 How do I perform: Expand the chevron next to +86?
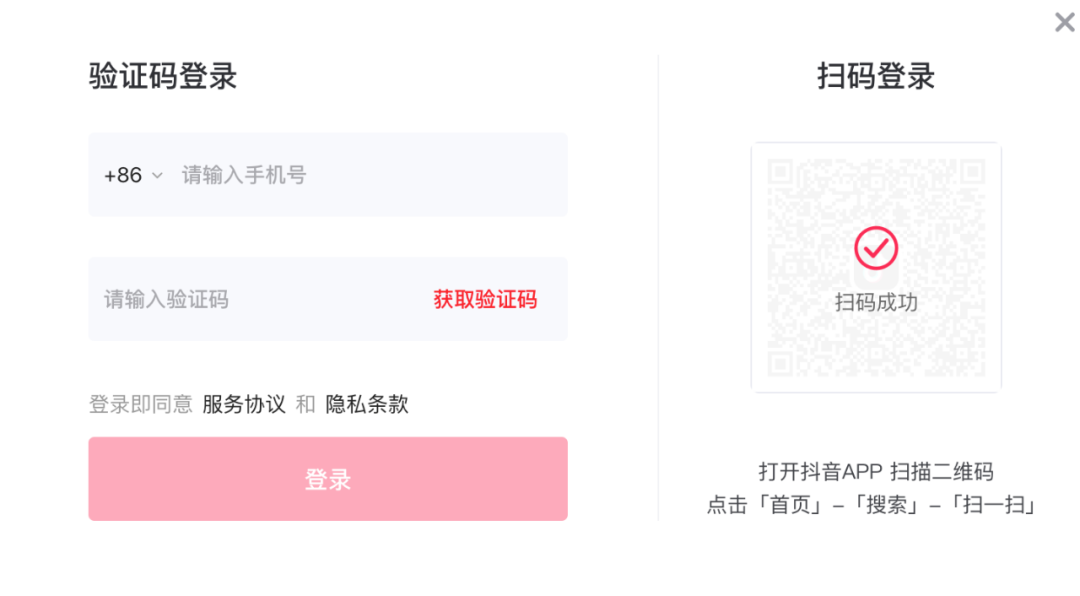pyautogui.click(x=158, y=174)
